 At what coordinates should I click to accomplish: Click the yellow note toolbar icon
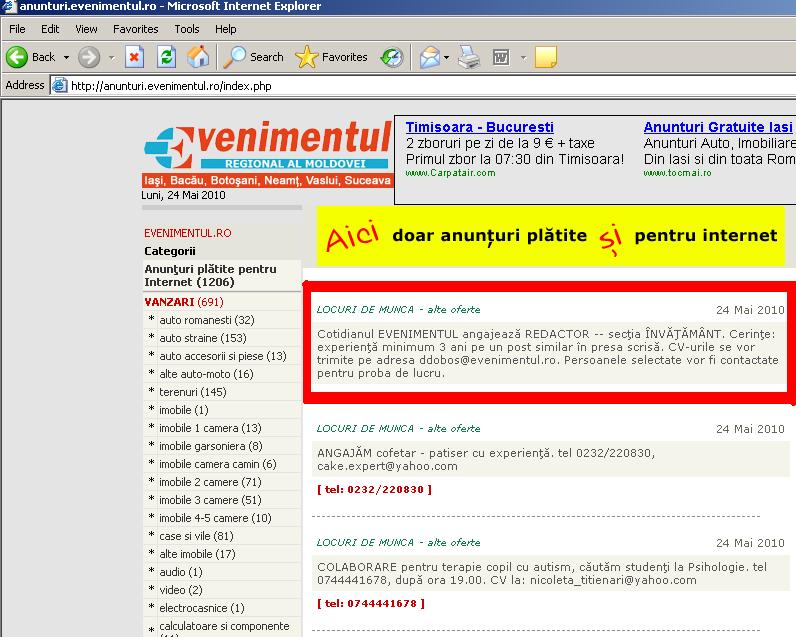tap(546, 57)
